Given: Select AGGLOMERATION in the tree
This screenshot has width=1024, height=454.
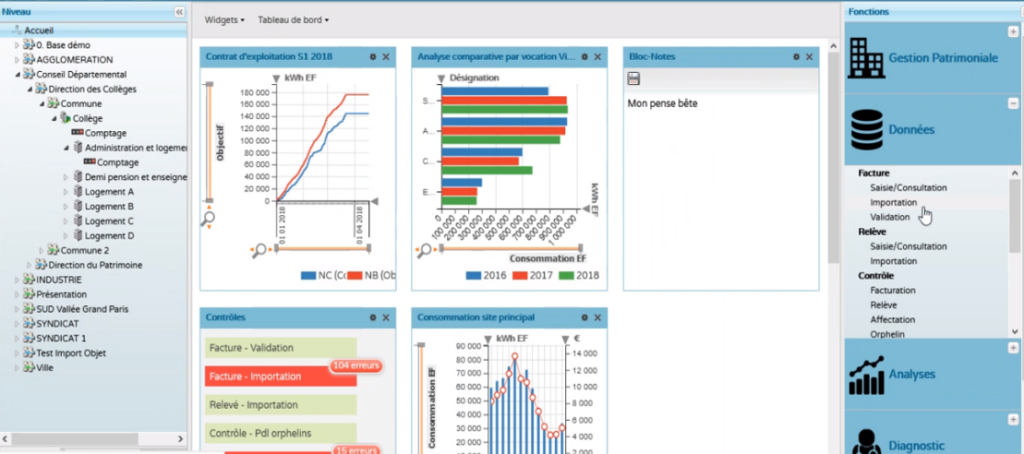Looking at the screenshot, I should 74,59.
